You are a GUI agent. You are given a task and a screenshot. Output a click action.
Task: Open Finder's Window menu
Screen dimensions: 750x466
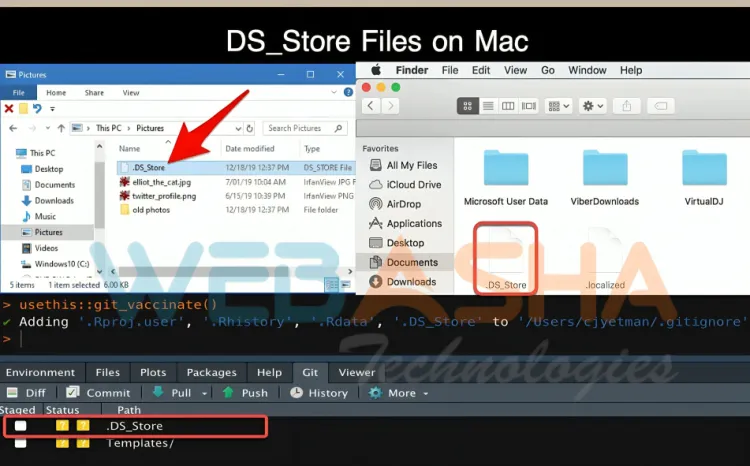click(x=587, y=70)
